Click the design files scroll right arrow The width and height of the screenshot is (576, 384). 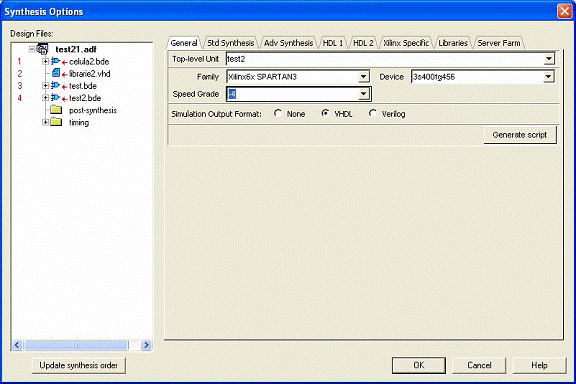point(146,345)
